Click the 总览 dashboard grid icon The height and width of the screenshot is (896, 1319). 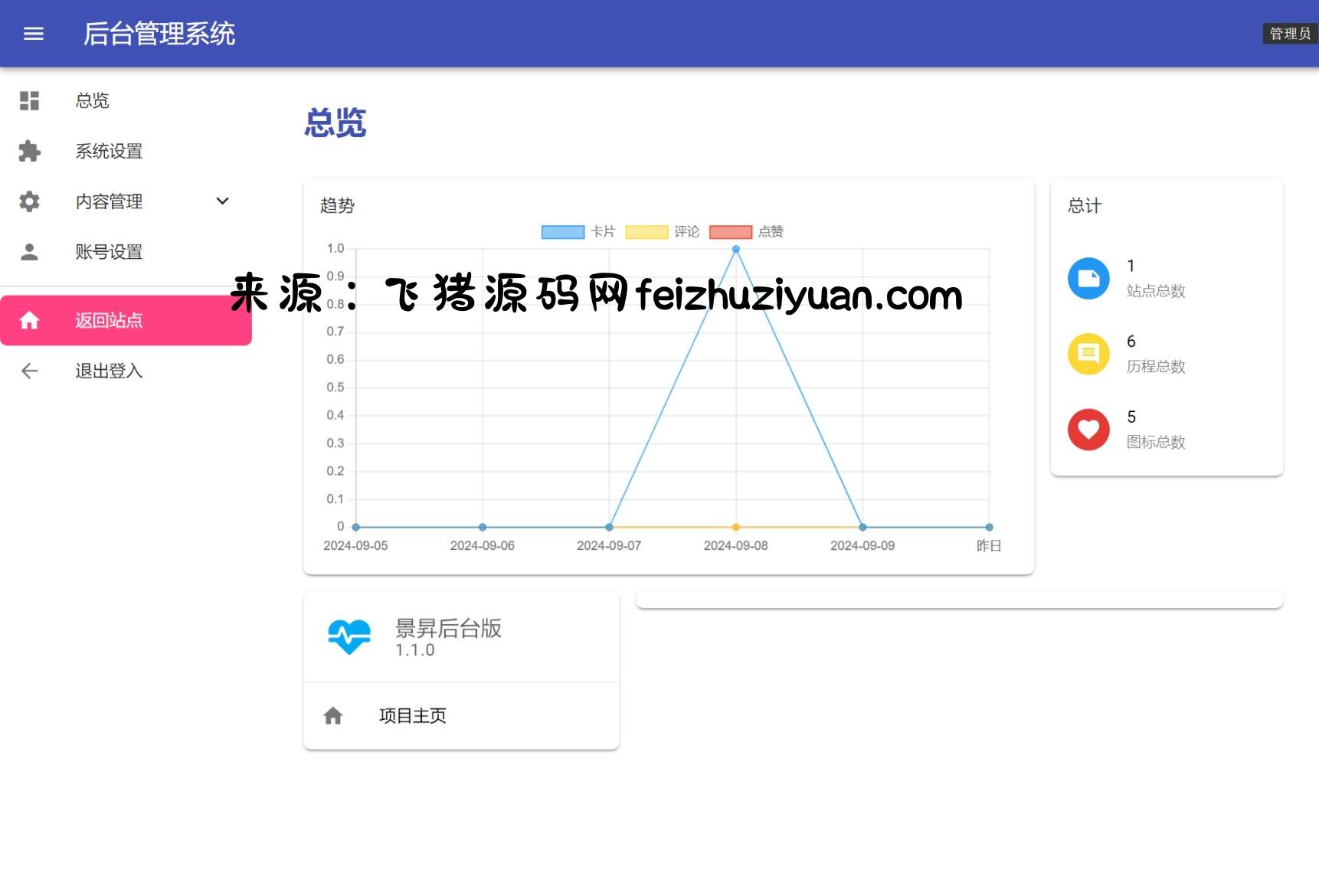tap(29, 101)
